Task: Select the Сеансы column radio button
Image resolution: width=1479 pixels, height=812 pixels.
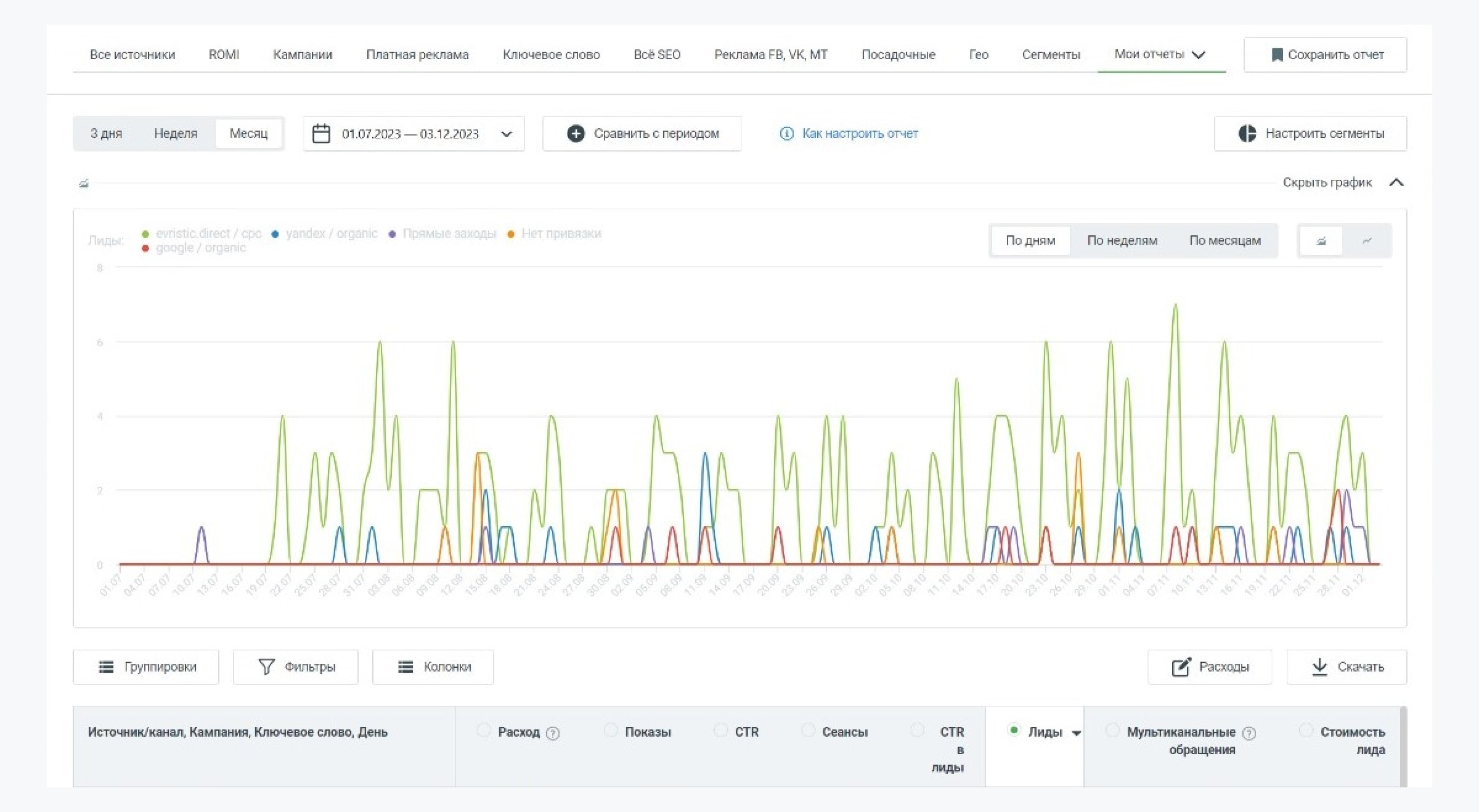Action: (x=808, y=730)
